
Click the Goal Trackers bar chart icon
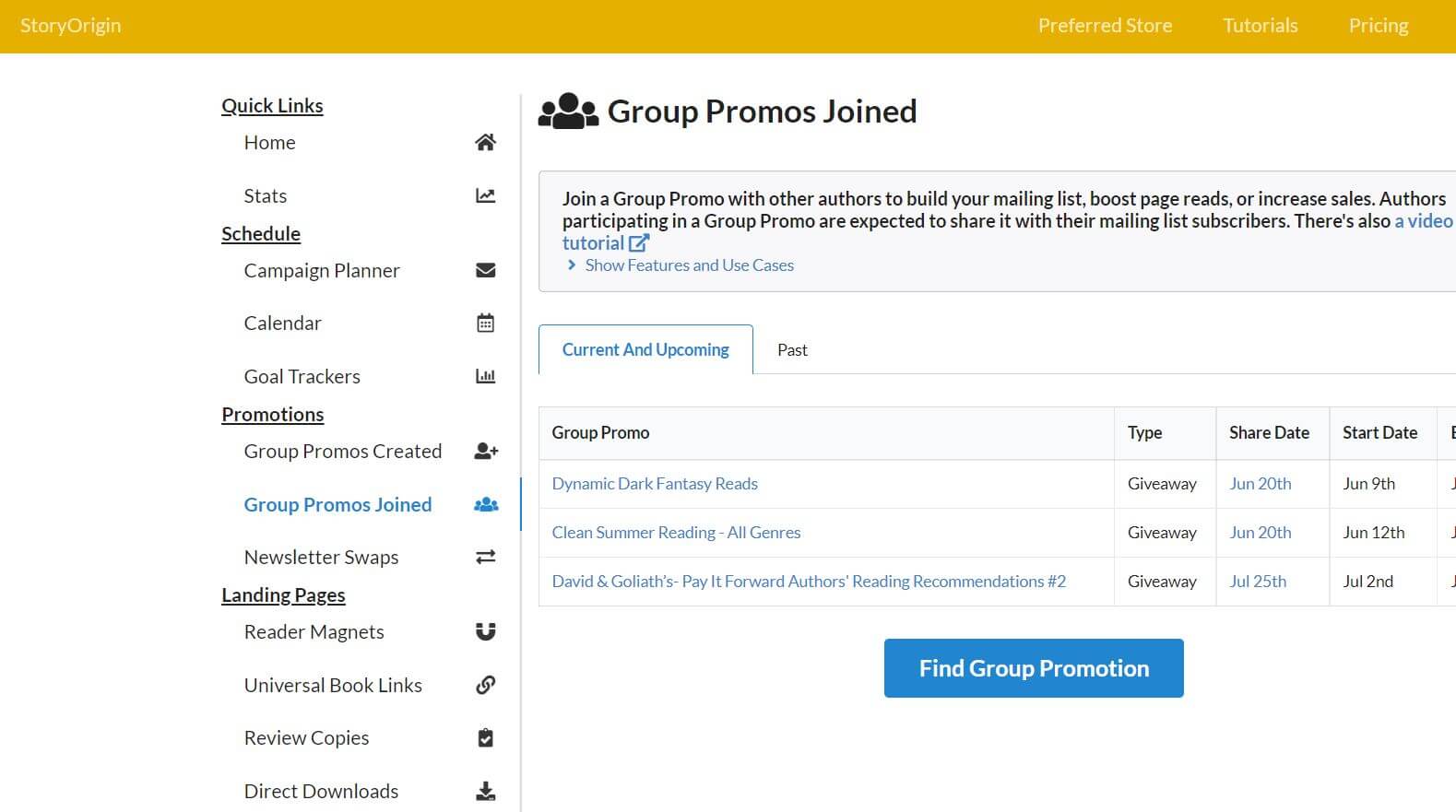485,376
